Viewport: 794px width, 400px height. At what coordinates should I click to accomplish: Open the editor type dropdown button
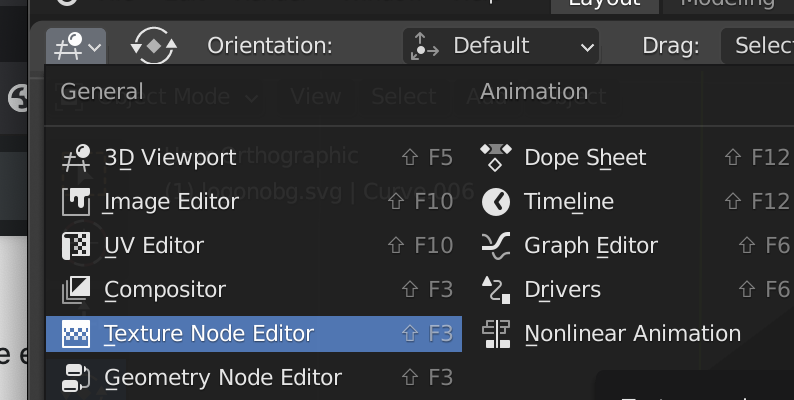click(76, 46)
